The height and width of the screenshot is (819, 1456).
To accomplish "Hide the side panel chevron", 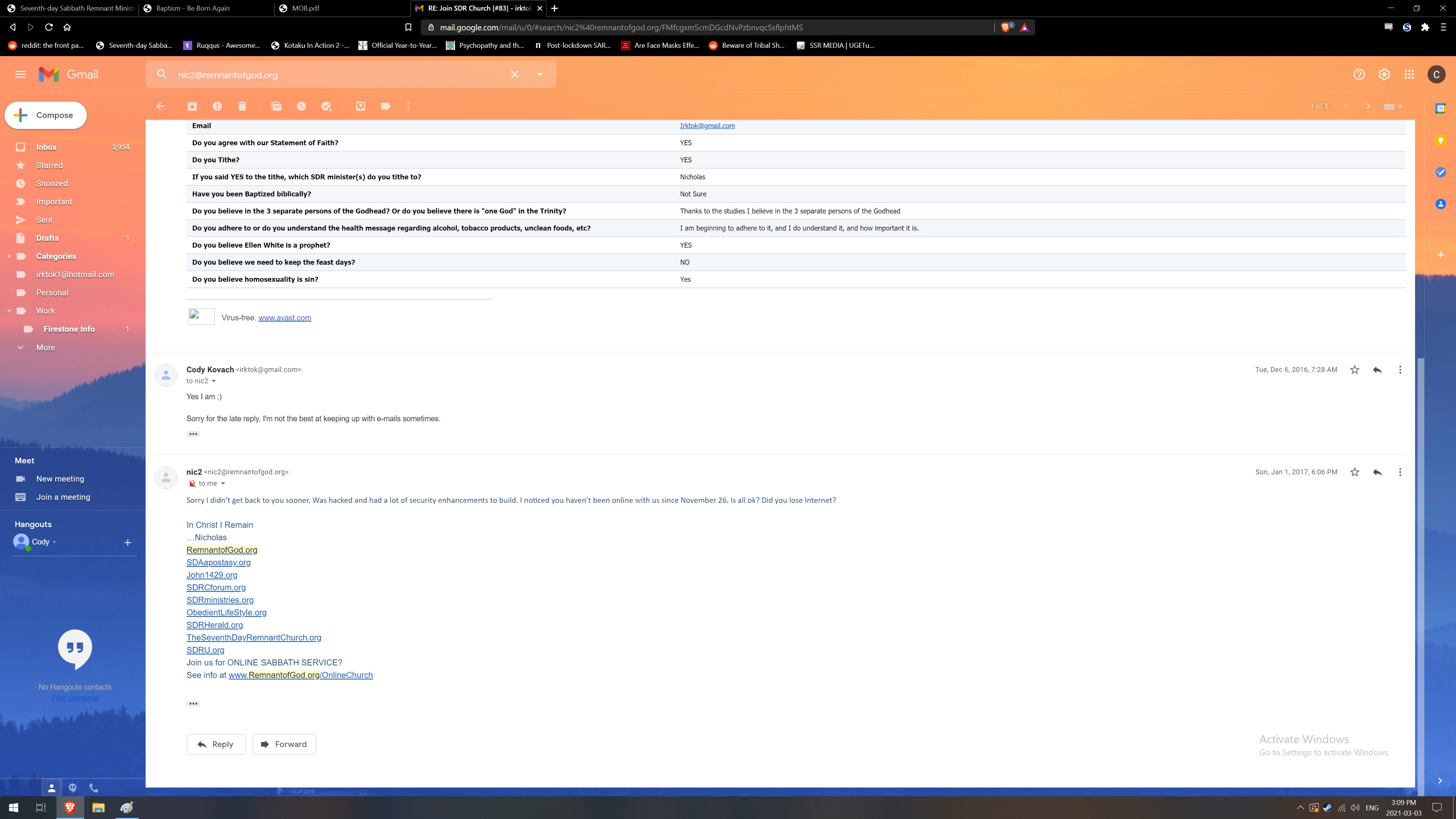I will (x=1440, y=781).
